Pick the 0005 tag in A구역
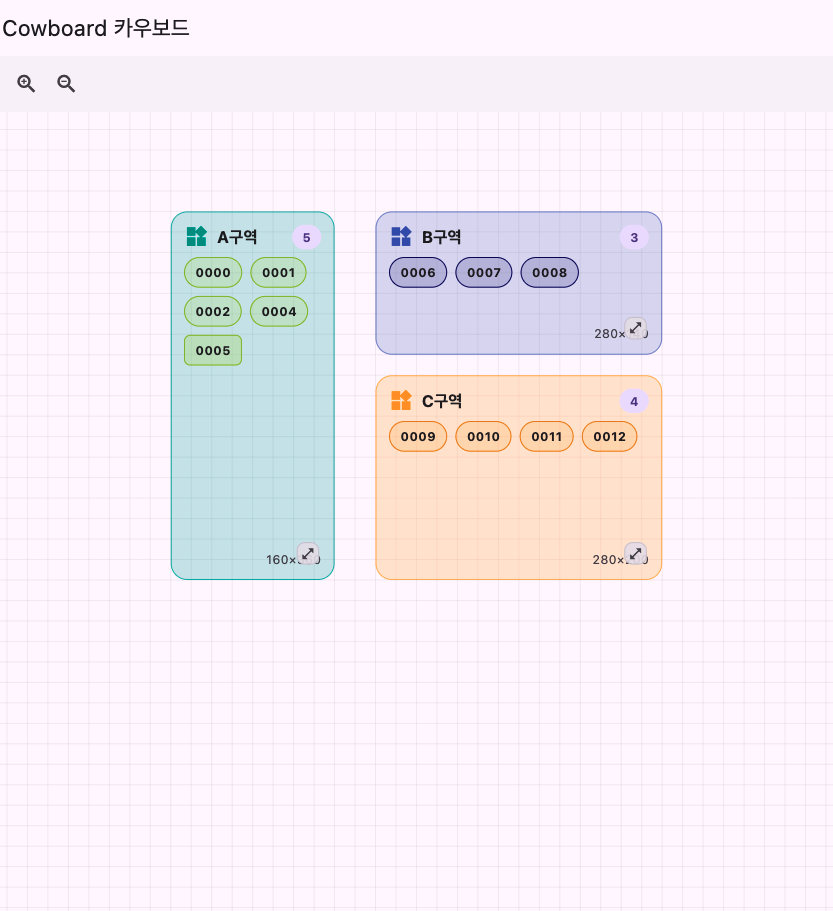833x911 pixels. (213, 351)
